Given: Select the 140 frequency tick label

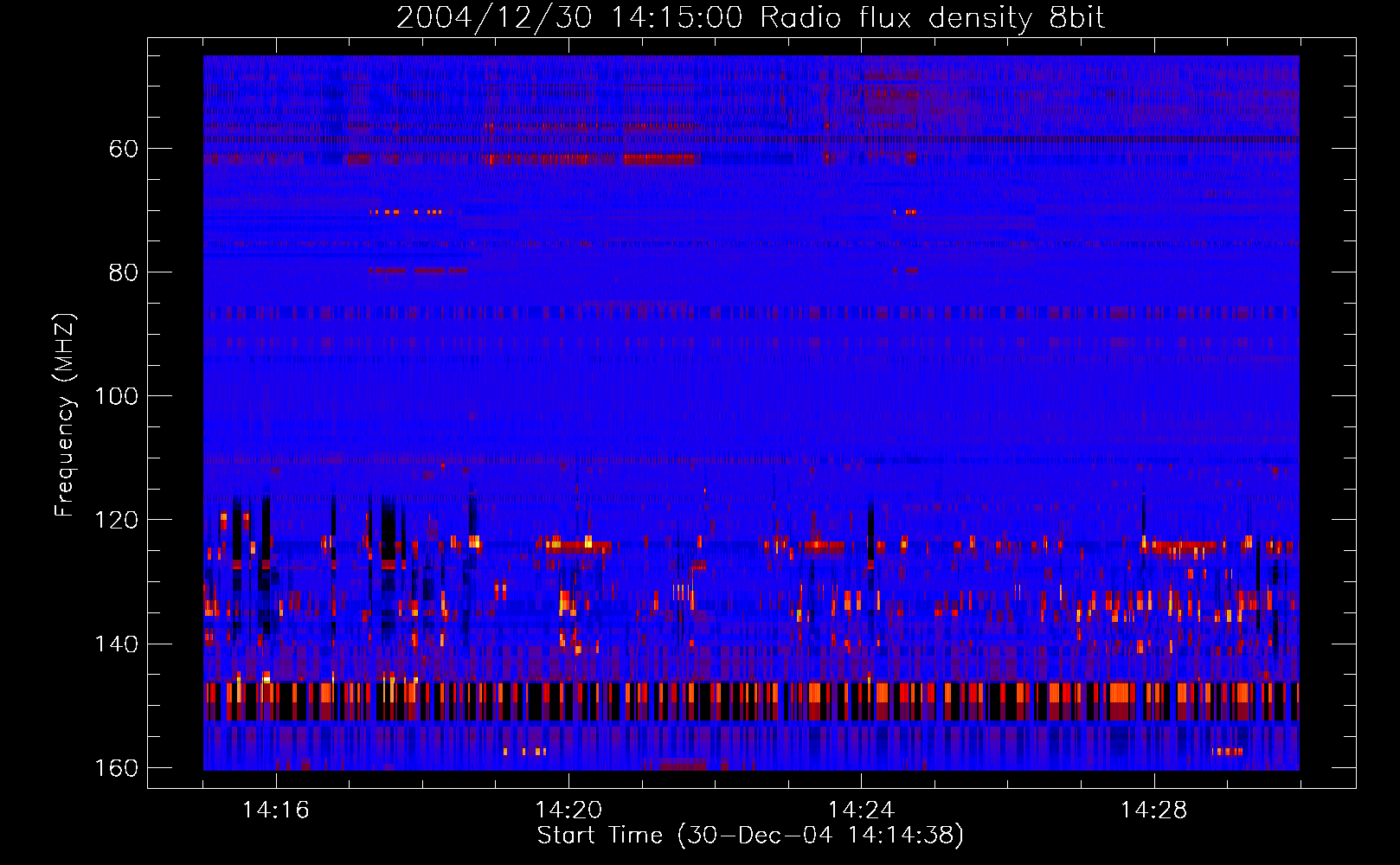Looking at the screenshot, I should click(x=116, y=644).
